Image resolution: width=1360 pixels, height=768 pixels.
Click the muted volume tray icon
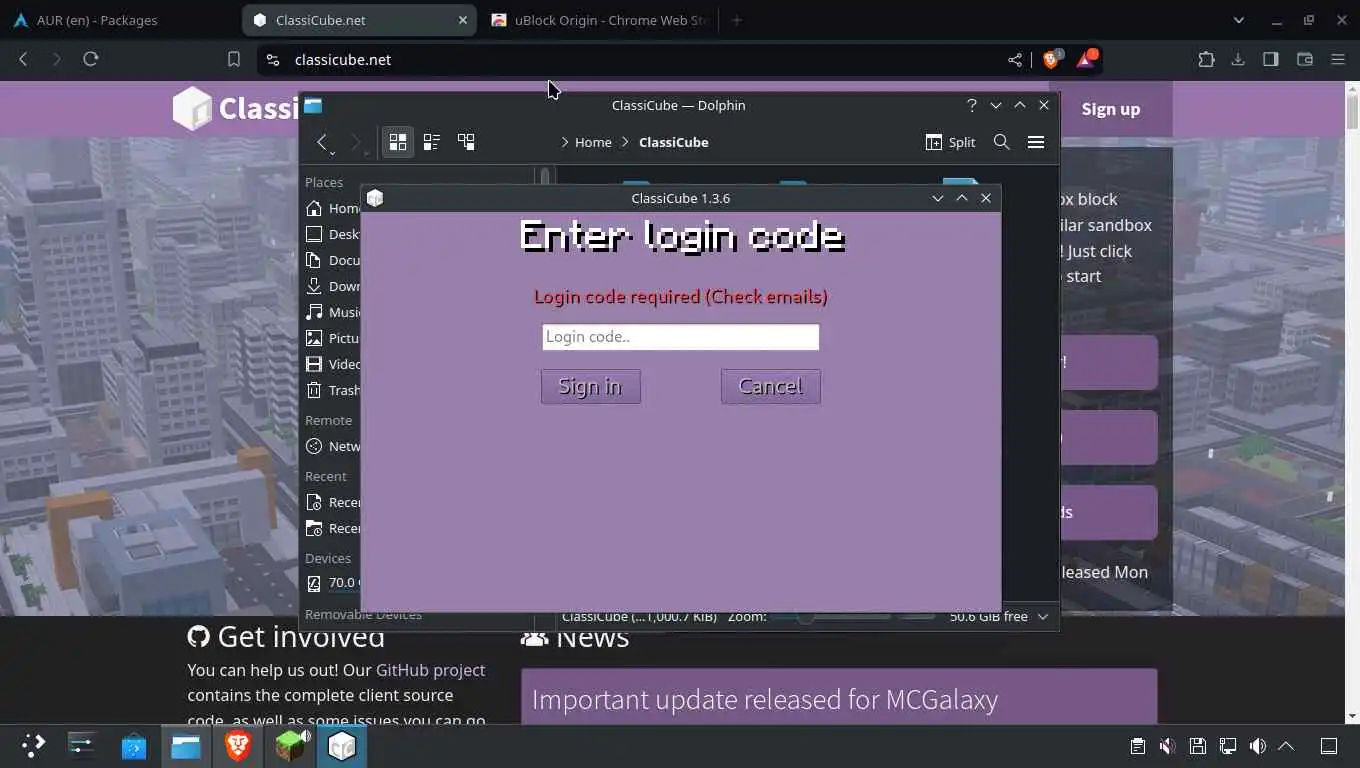1167,746
